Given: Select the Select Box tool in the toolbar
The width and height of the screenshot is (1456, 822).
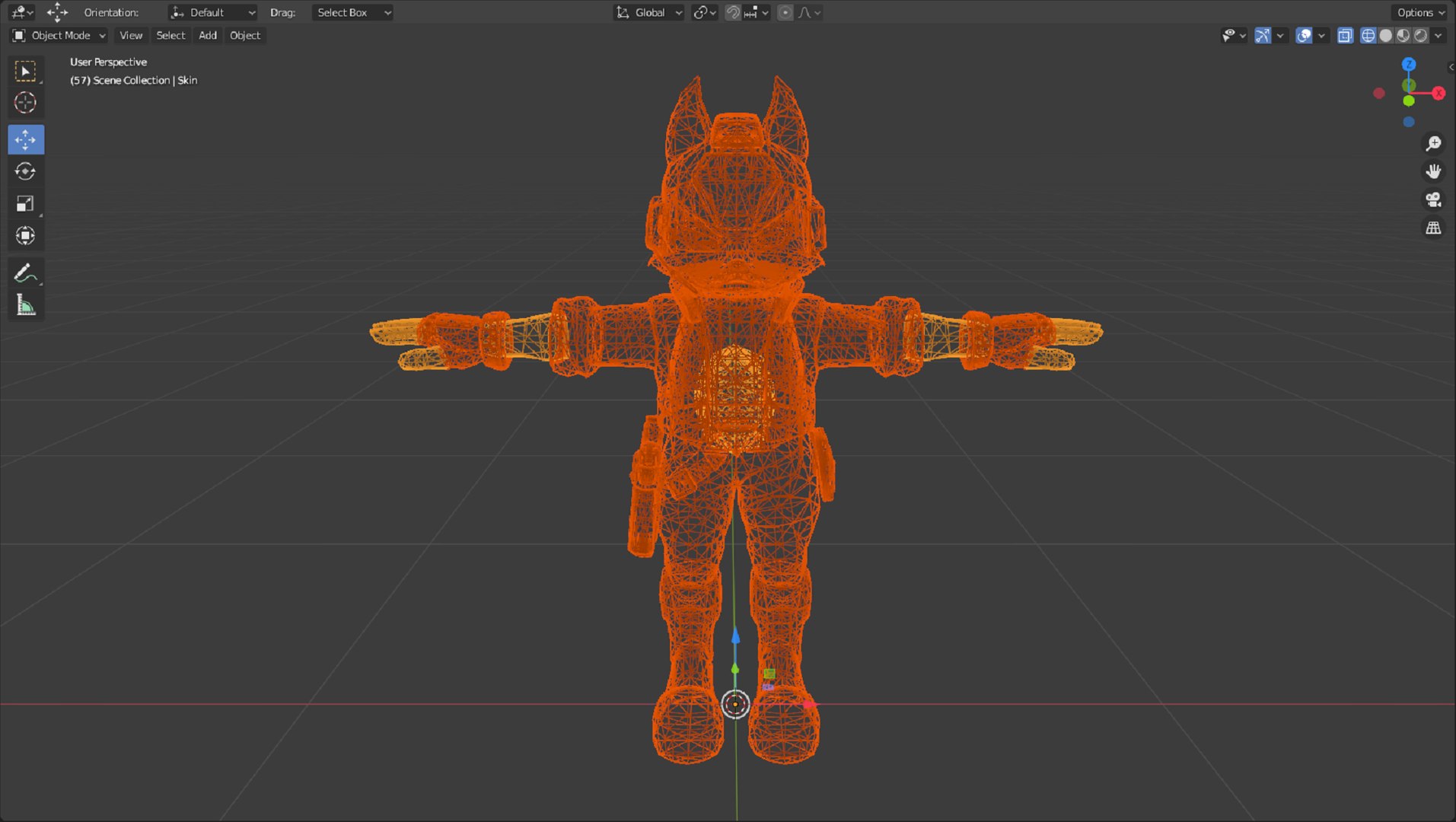Looking at the screenshot, I should 26,71.
